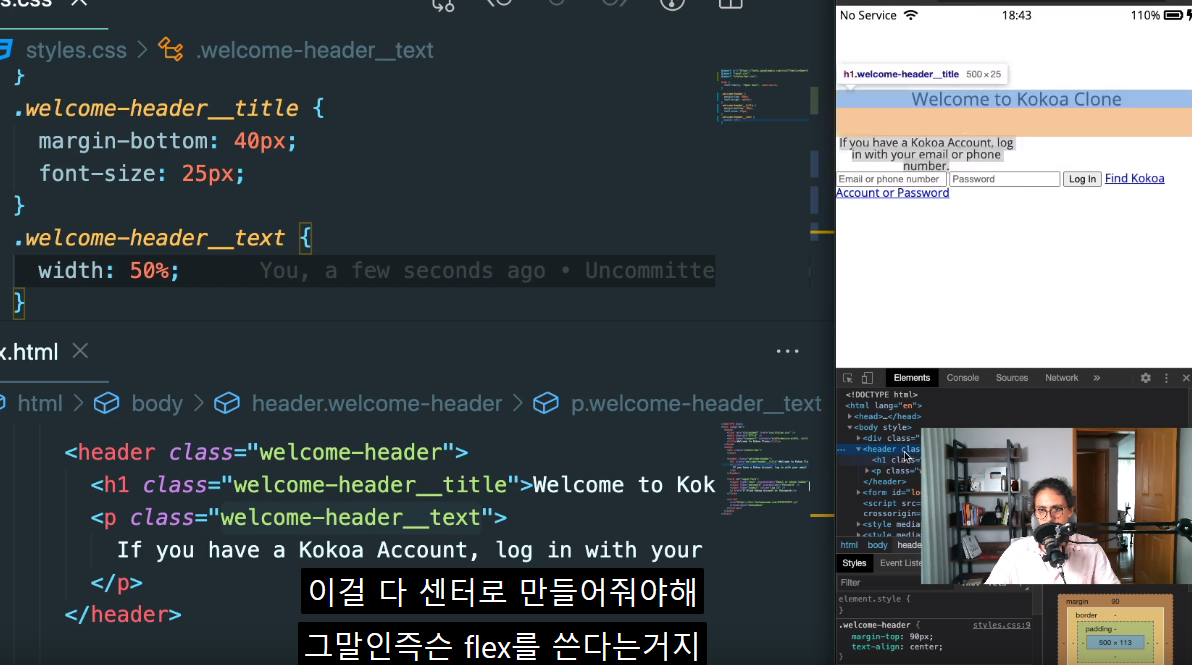
Task: Open the styles.css:9 source link
Action: (x=1001, y=625)
